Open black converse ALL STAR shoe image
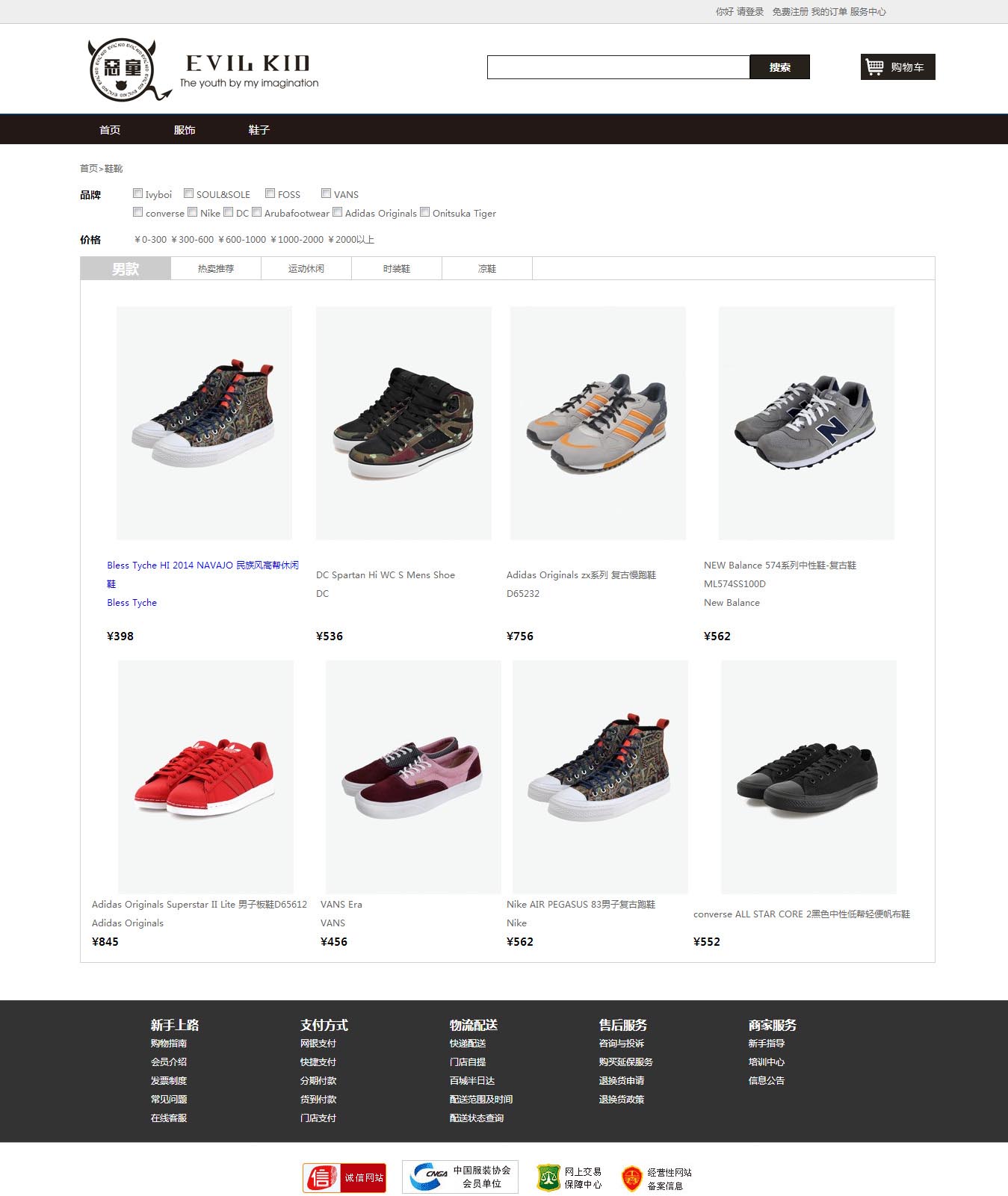The image size is (1008, 1196). (808, 777)
